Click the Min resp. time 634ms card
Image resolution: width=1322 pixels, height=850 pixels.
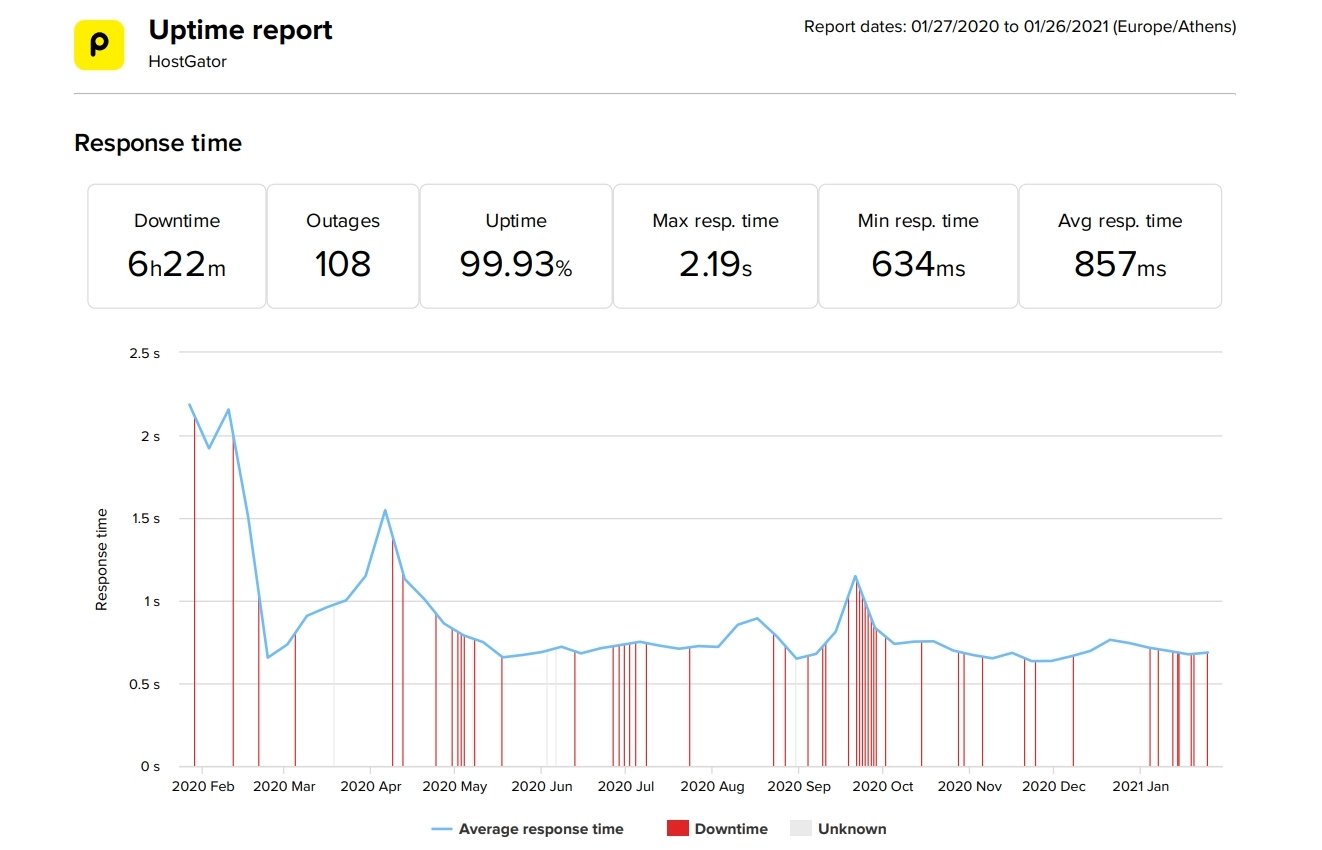point(918,246)
